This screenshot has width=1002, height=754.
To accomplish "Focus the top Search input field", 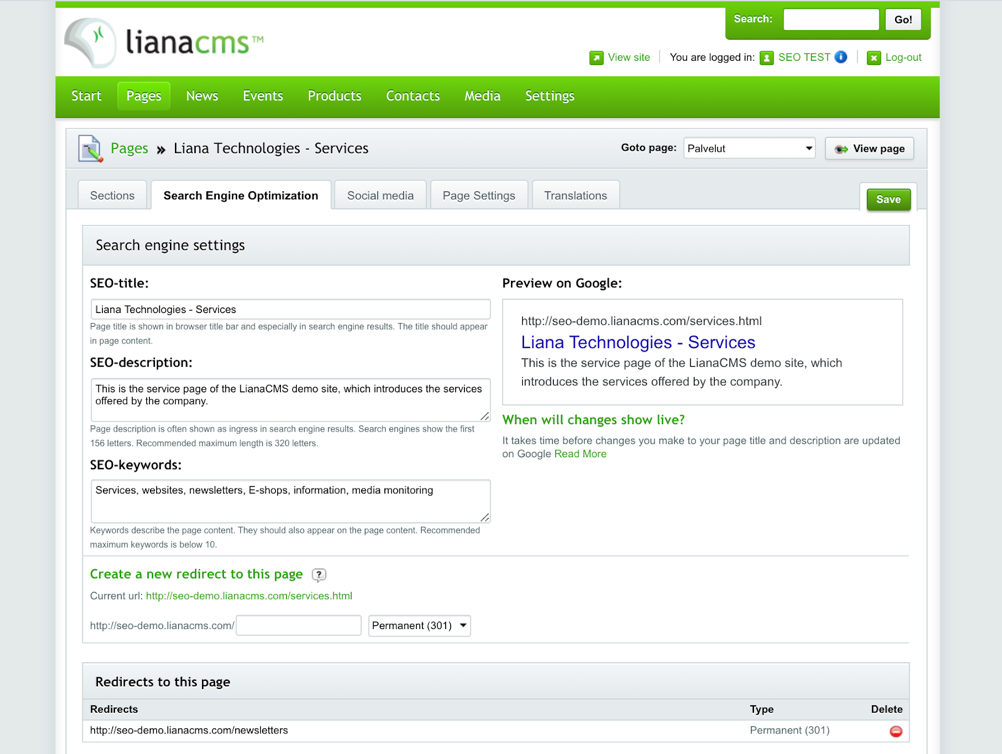I will (x=831, y=20).
